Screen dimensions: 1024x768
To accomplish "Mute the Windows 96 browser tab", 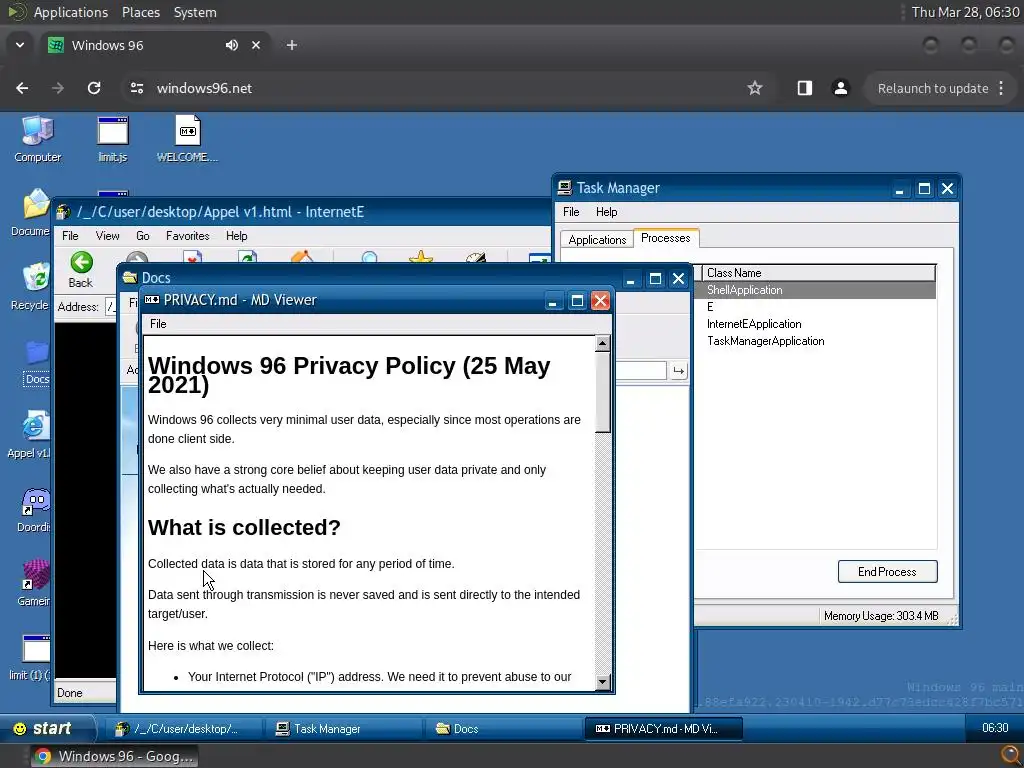I will click(232, 45).
